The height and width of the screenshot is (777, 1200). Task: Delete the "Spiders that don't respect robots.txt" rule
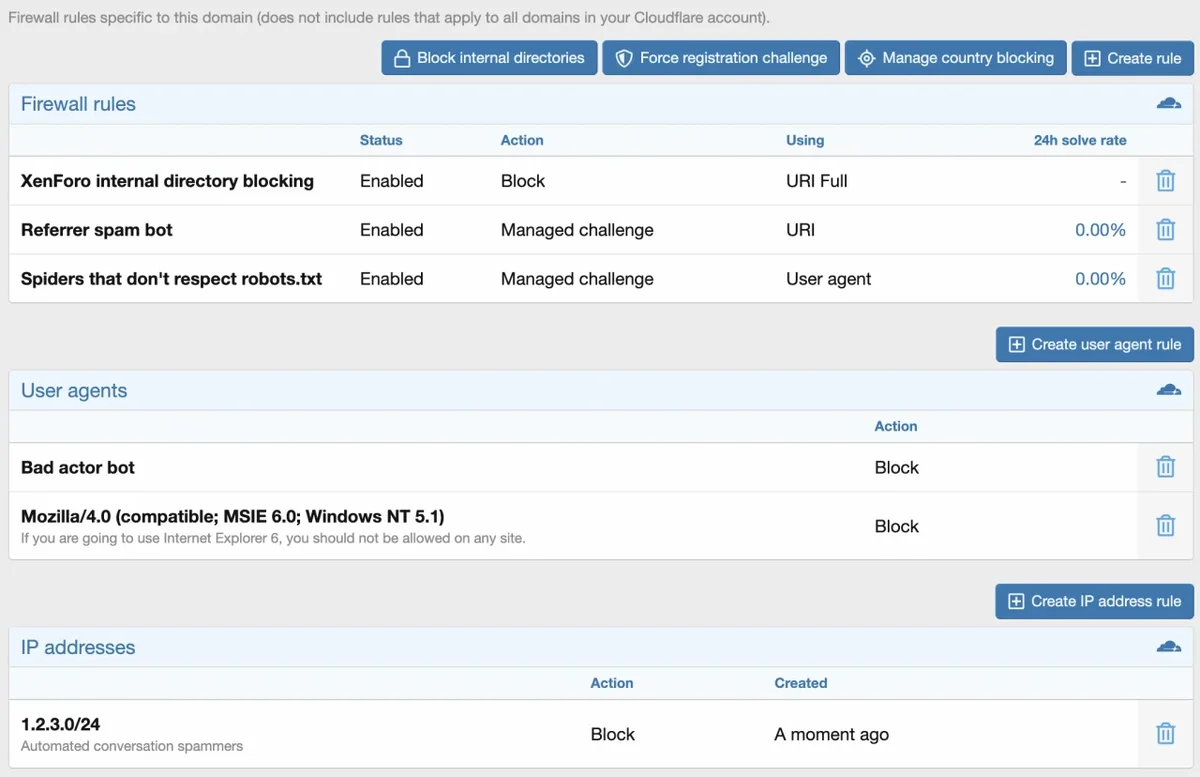coord(1165,278)
